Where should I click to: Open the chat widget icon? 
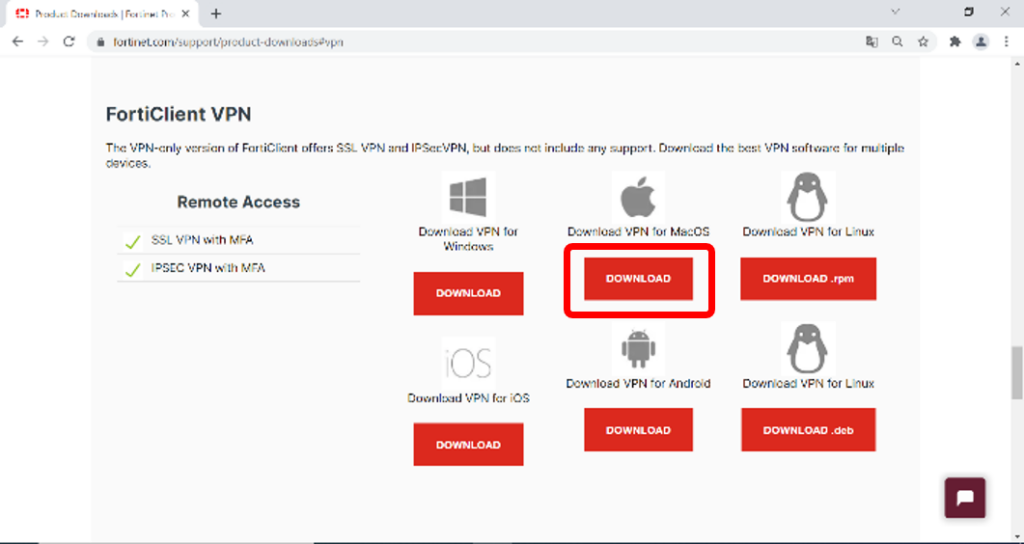coord(965,497)
